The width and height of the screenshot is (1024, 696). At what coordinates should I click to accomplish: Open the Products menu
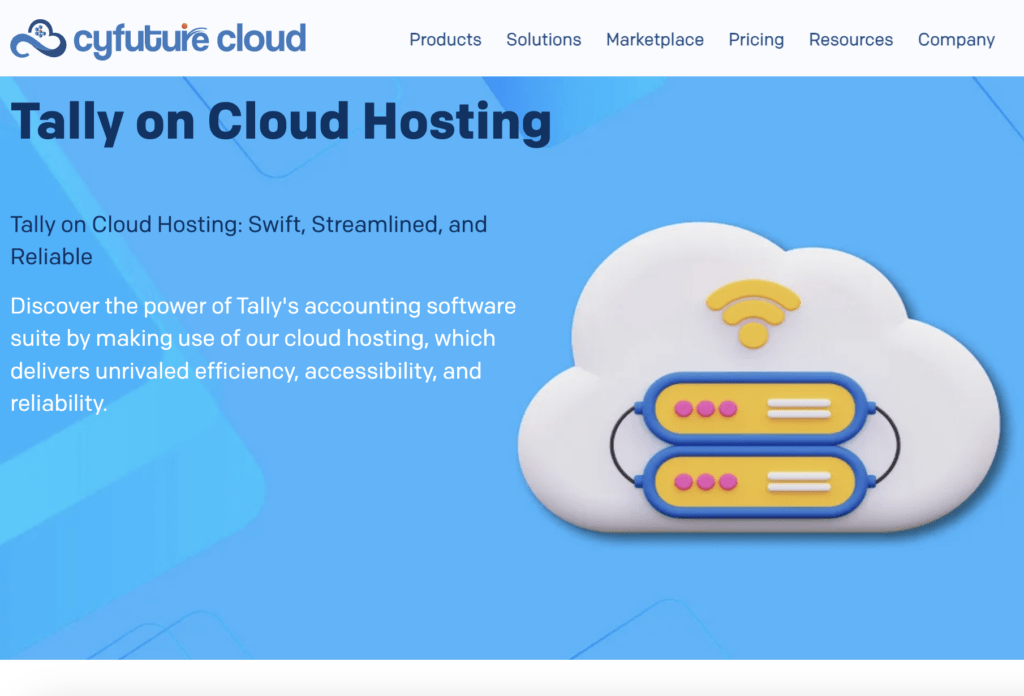(445, 40)
